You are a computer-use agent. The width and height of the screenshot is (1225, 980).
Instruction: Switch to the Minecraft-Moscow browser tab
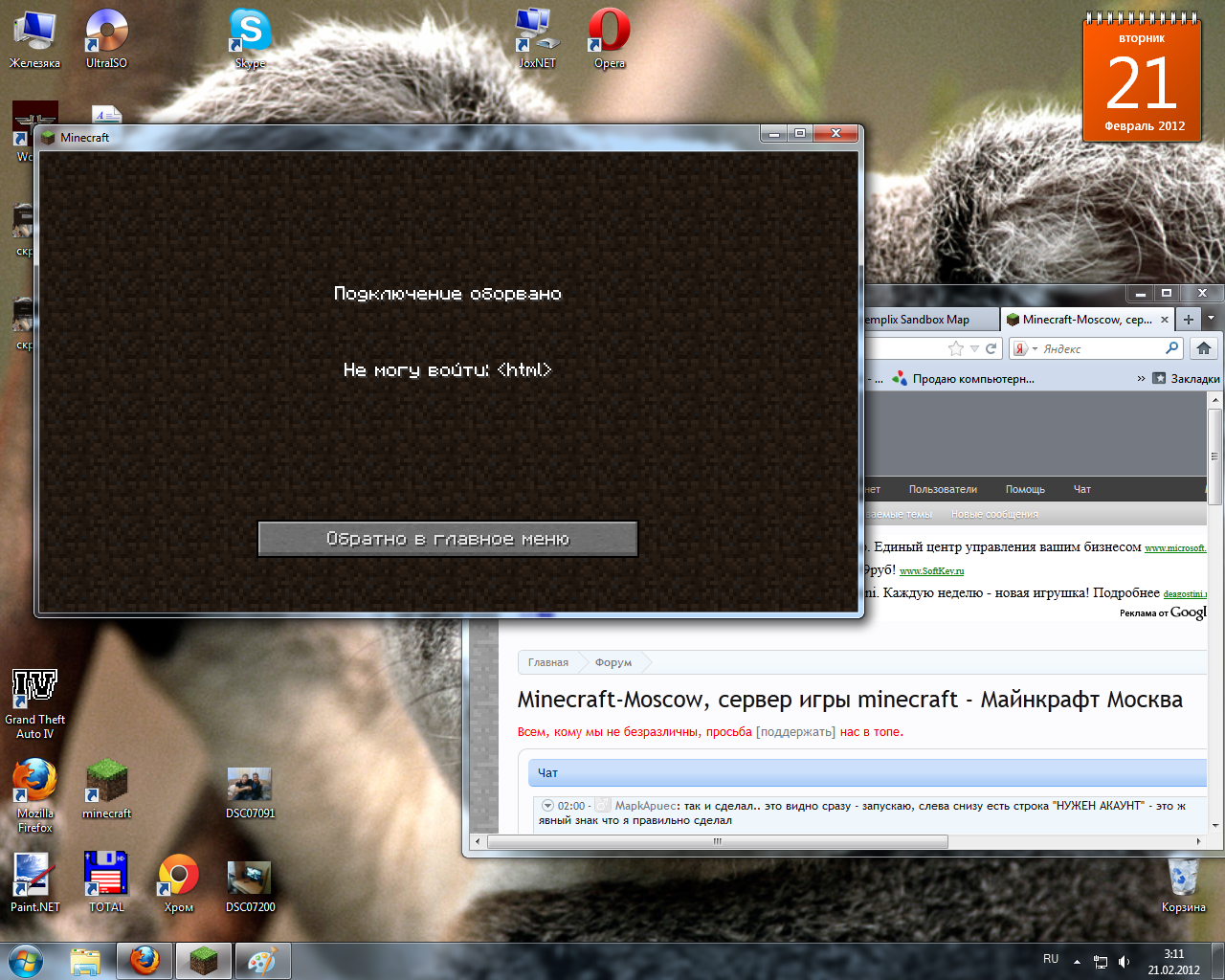1085,320
